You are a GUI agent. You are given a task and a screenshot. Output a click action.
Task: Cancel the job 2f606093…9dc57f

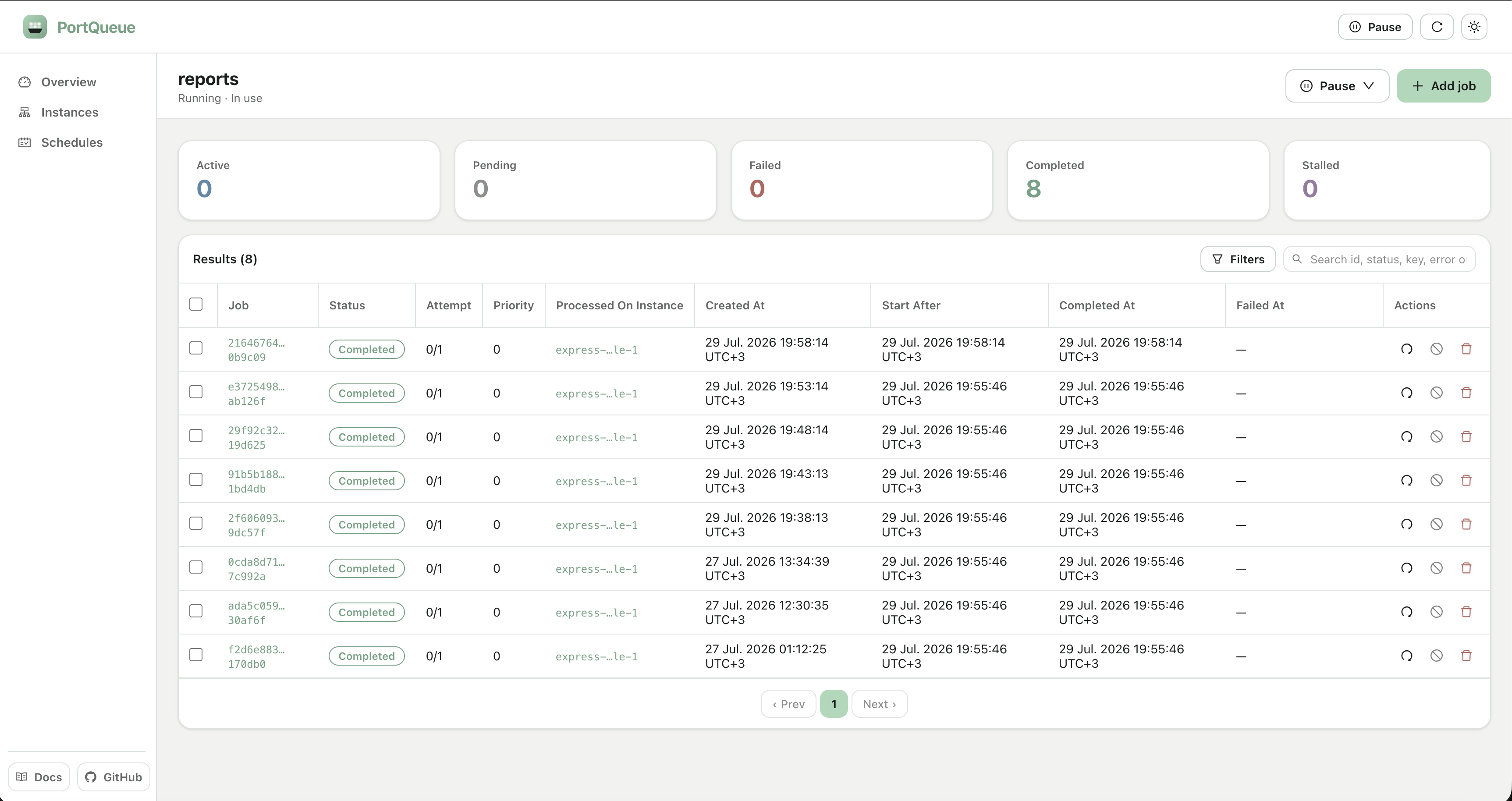(x=1436, y=525)
